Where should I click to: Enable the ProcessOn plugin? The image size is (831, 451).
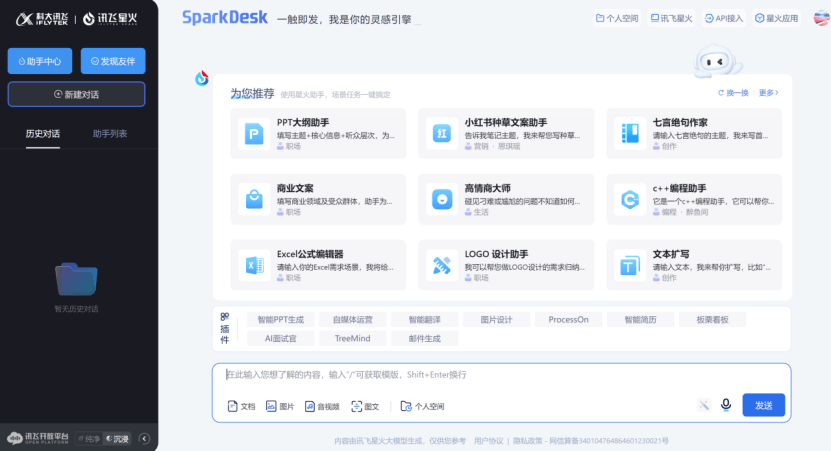pyautogui.click(x=568, y=320)
